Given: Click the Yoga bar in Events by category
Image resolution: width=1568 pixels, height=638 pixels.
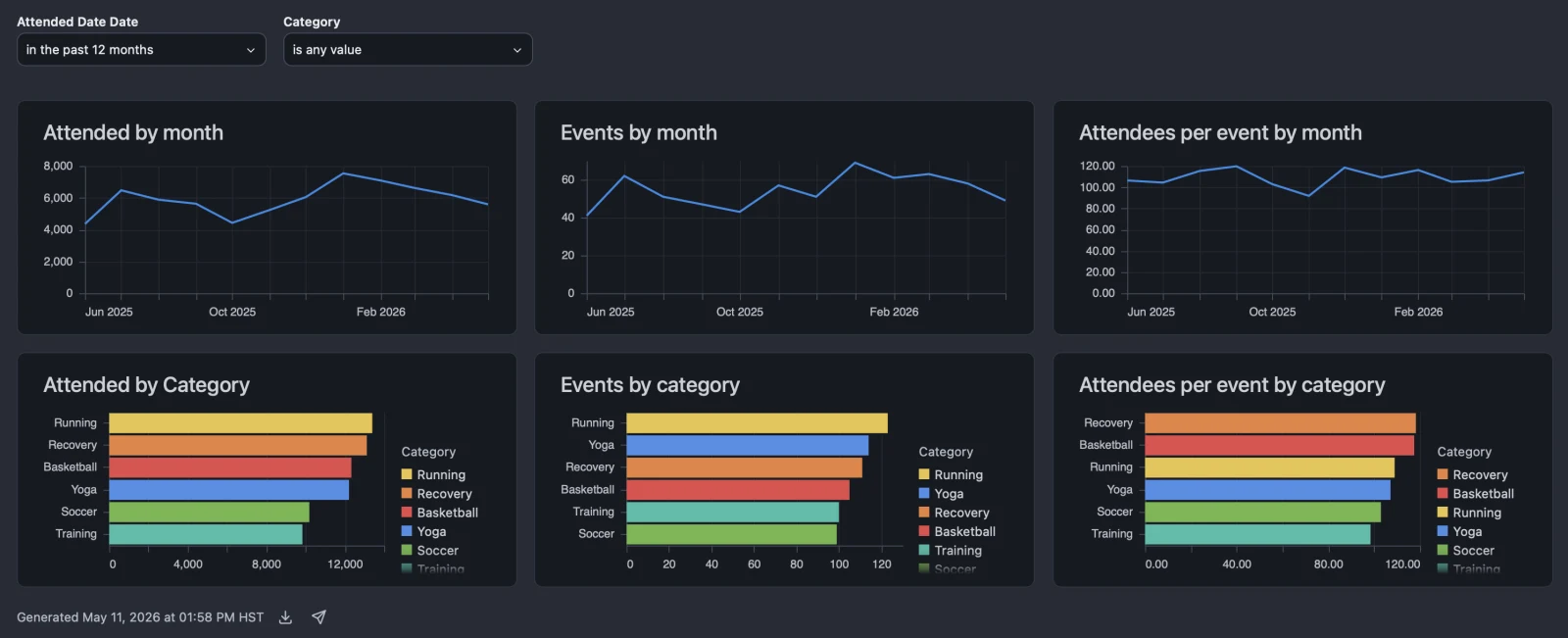Looking at the screenshot, I should [x=748, y=445].
